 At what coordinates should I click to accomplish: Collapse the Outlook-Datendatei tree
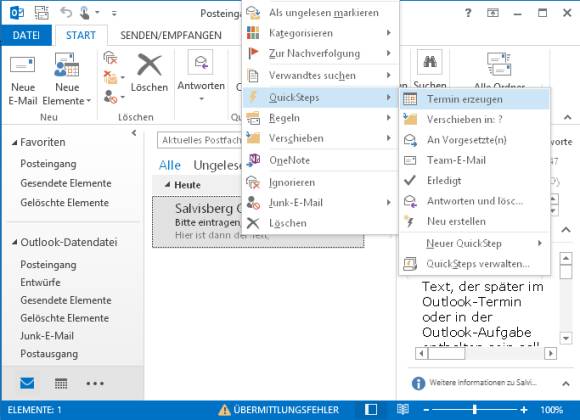tap(14, 242)
